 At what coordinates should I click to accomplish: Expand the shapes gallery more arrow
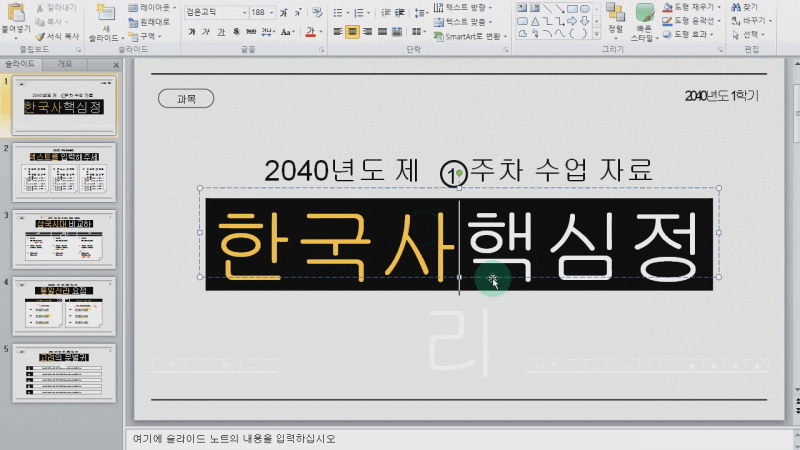coord(596,34)
